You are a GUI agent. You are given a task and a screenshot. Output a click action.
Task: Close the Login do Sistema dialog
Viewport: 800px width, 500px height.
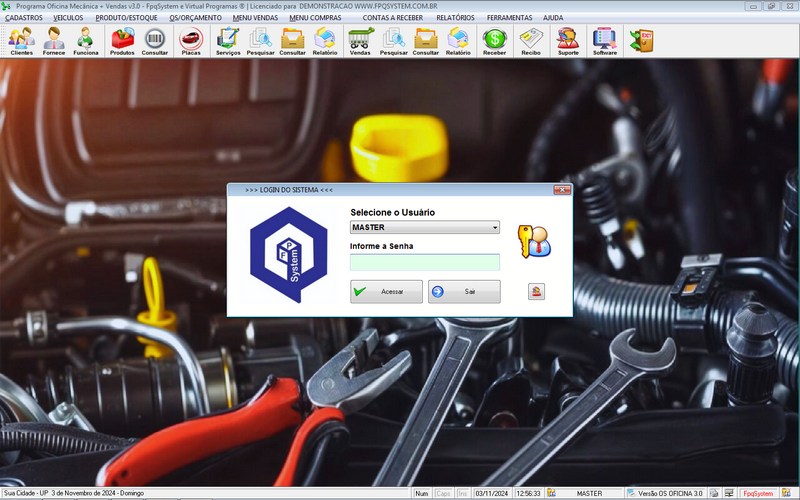pos(562,190)
